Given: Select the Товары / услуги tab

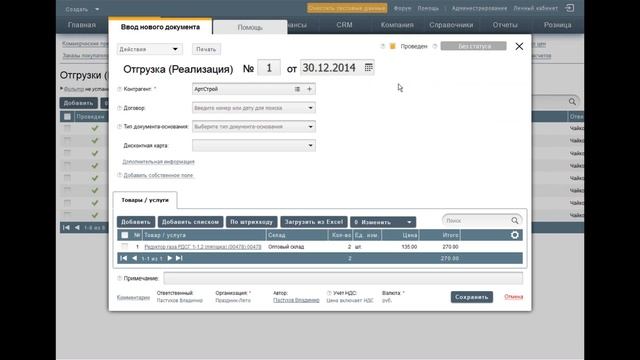Looking at the screenshot, I should pyautogui.click(x=145, y=200).
